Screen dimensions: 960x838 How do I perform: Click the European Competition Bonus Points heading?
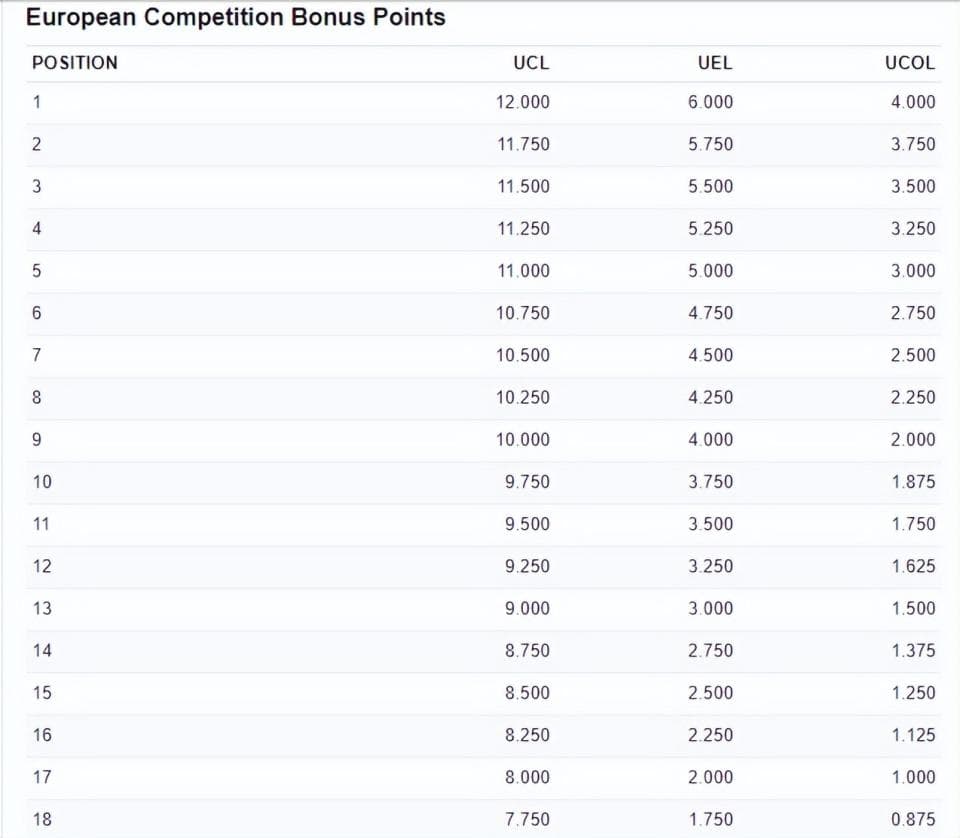click(x=236, y=17)
